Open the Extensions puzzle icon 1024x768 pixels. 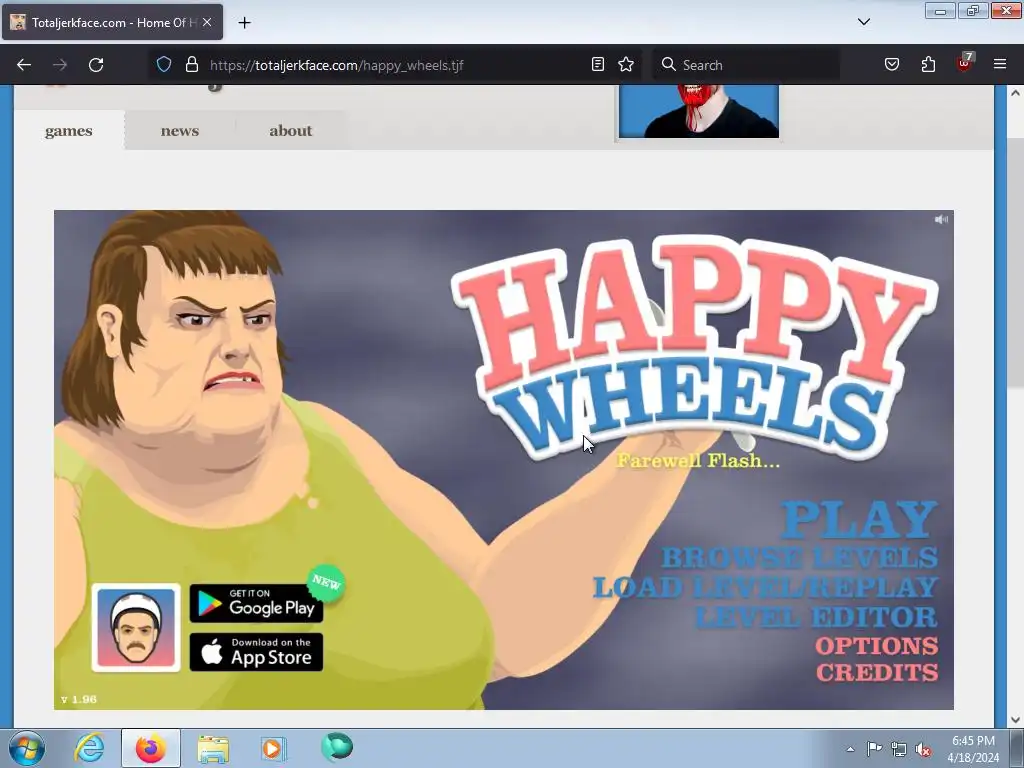(928, 65)
